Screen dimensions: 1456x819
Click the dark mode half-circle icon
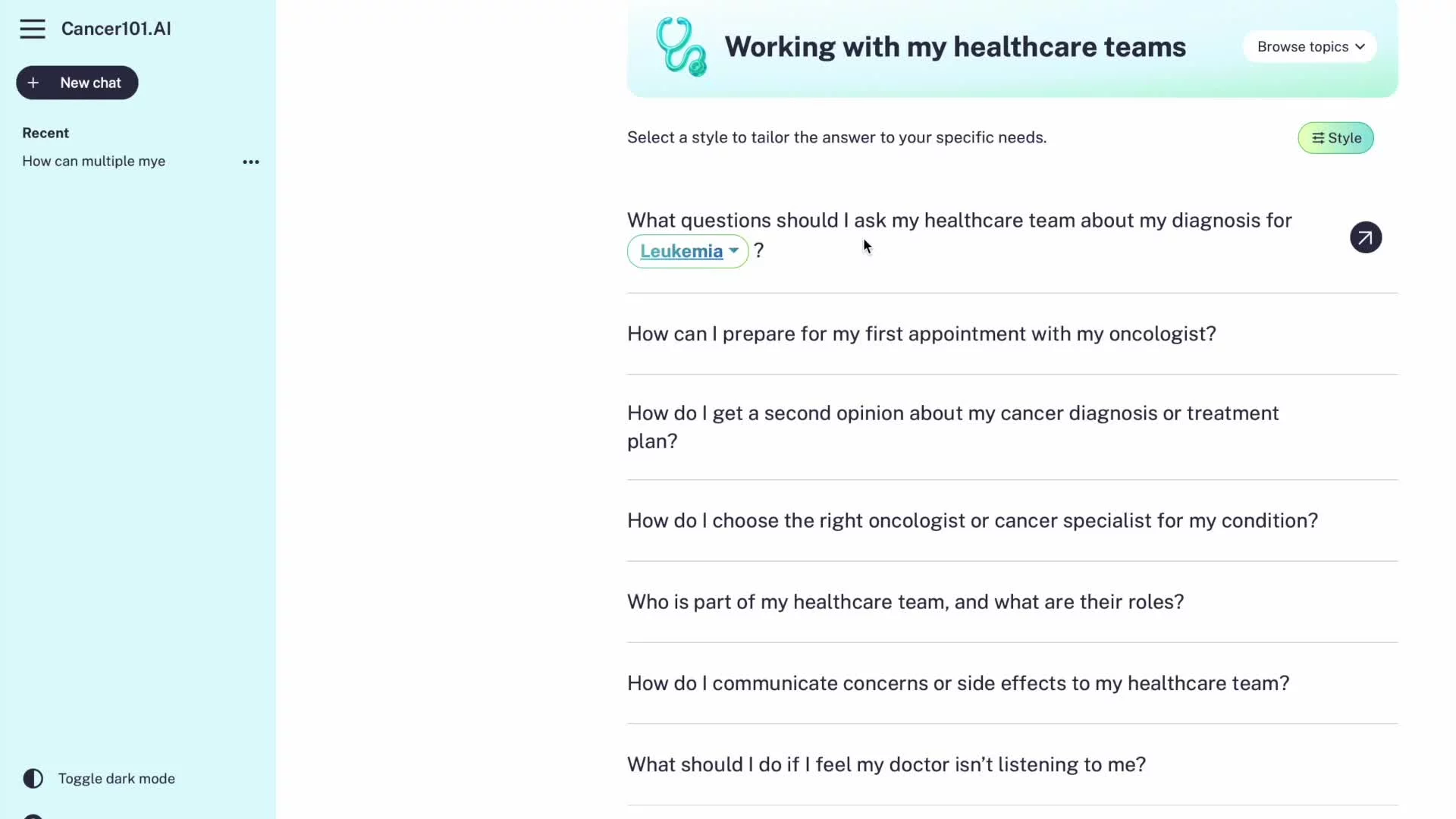tap(33, 779)
